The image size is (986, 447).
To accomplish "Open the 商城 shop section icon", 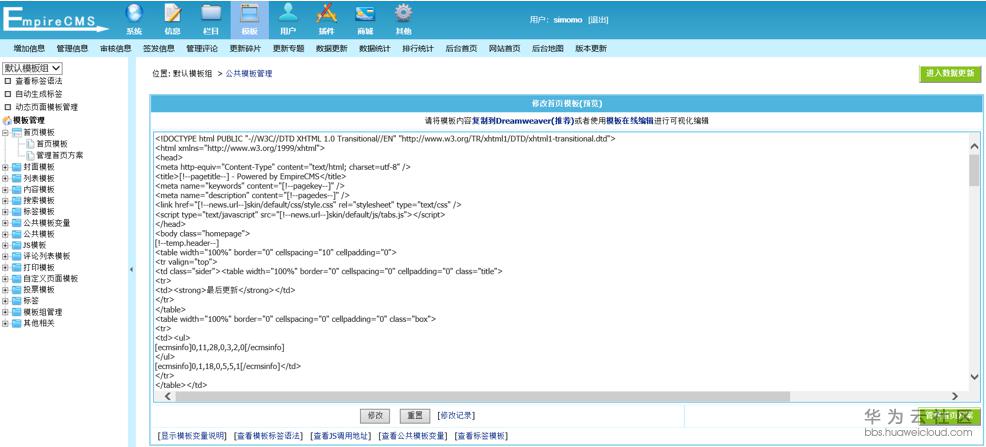I will point(365,19).
